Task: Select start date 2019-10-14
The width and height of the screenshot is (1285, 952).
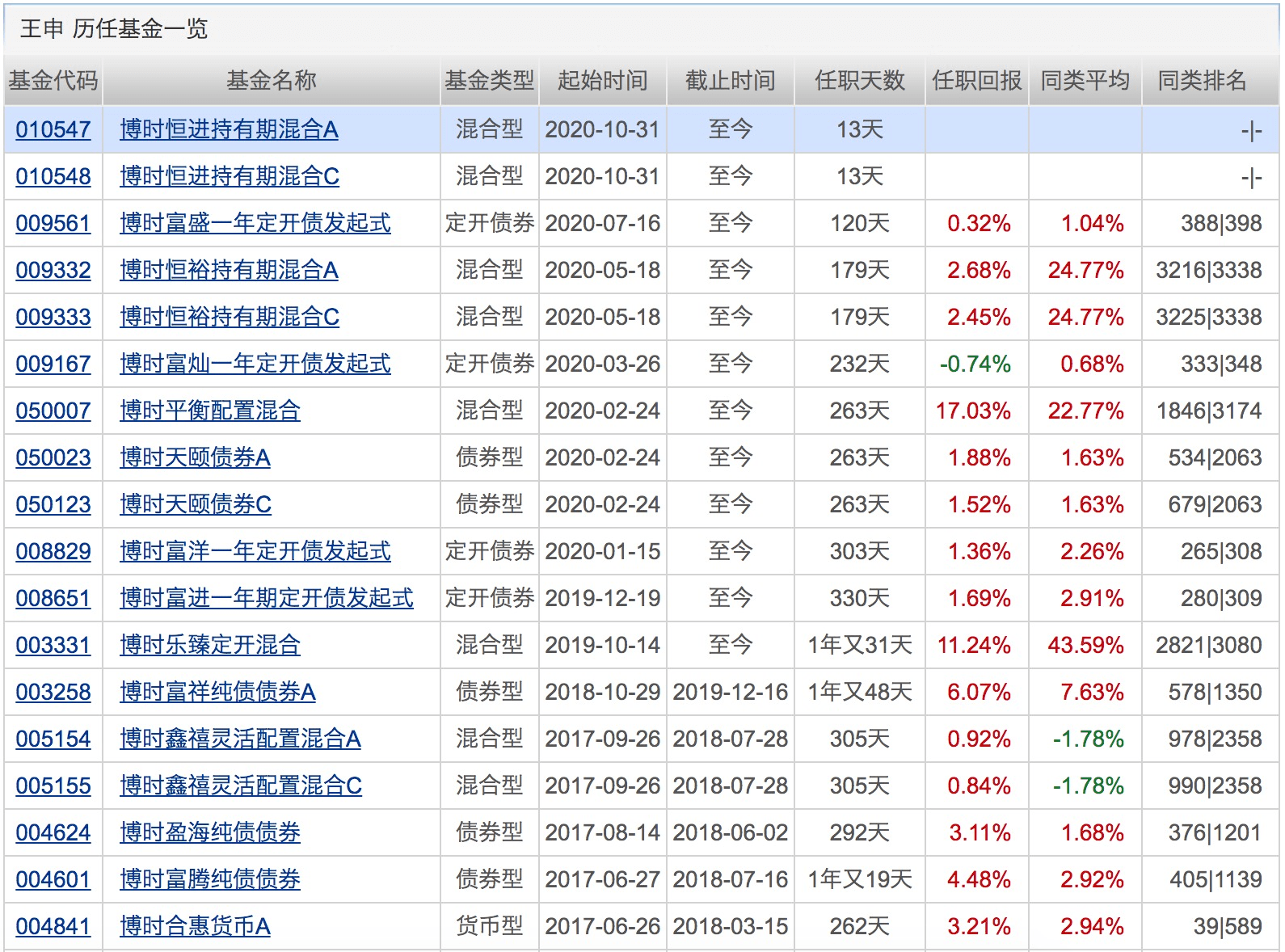Action: 603,645
